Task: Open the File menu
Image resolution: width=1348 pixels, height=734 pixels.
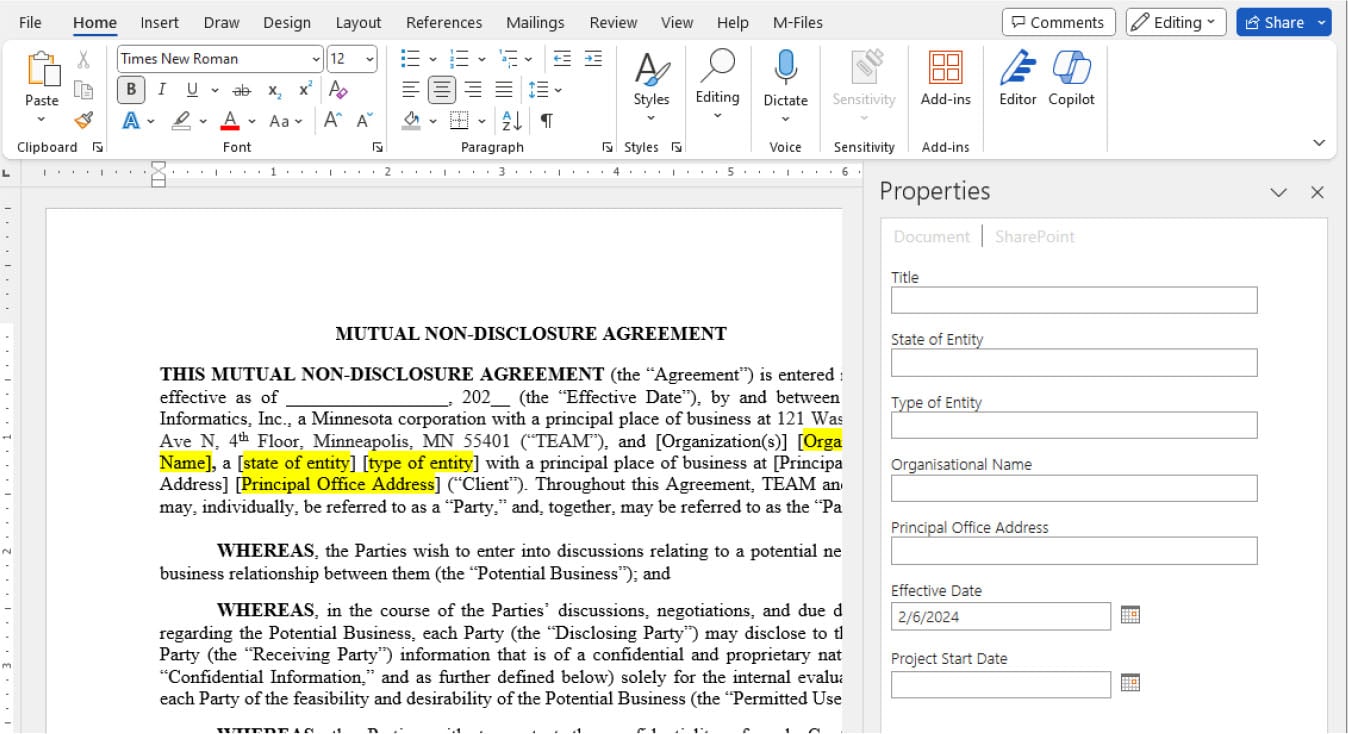Action: (30, 22)
